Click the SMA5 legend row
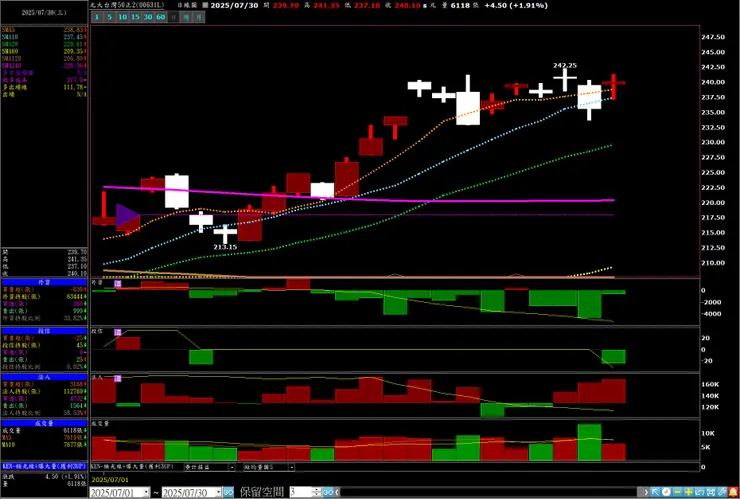Image resolution: width=740 pixels, height=499 pixels. (44, 30)
